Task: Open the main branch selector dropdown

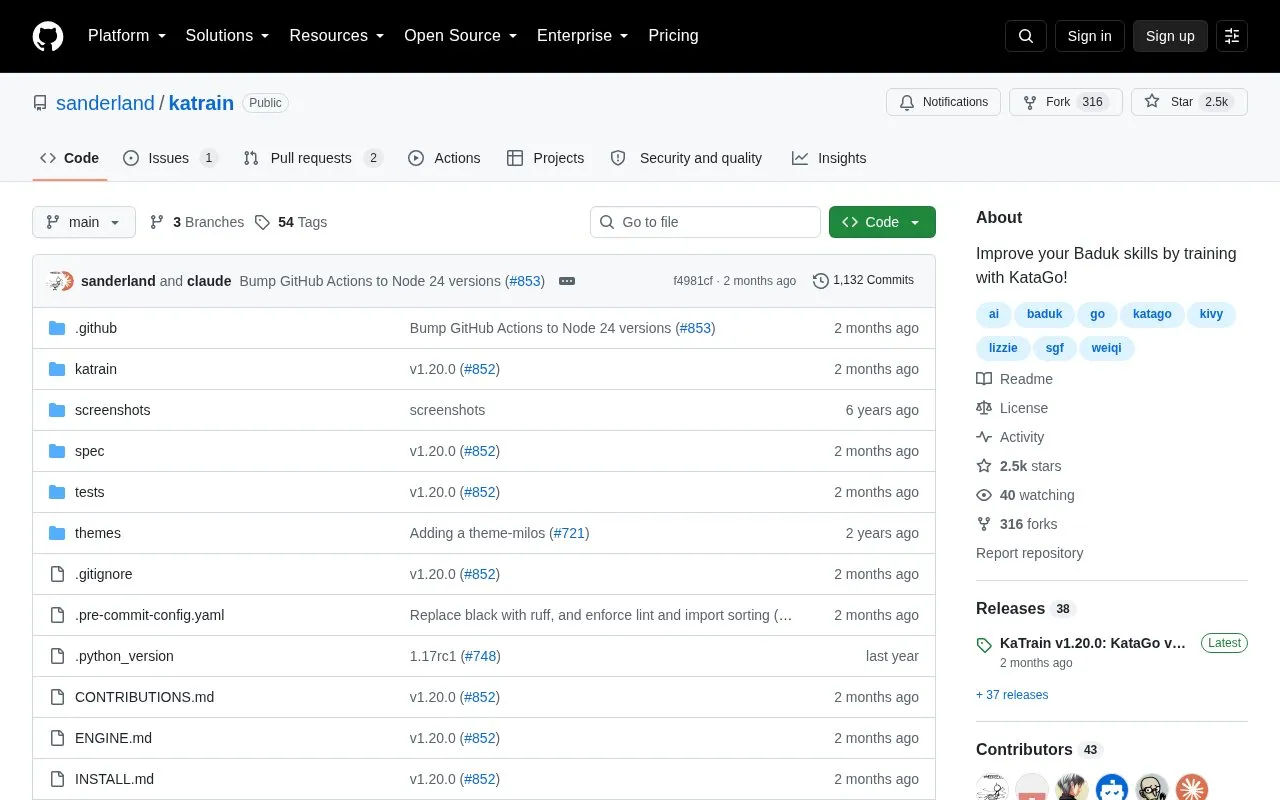Action: tap(84, 222)
